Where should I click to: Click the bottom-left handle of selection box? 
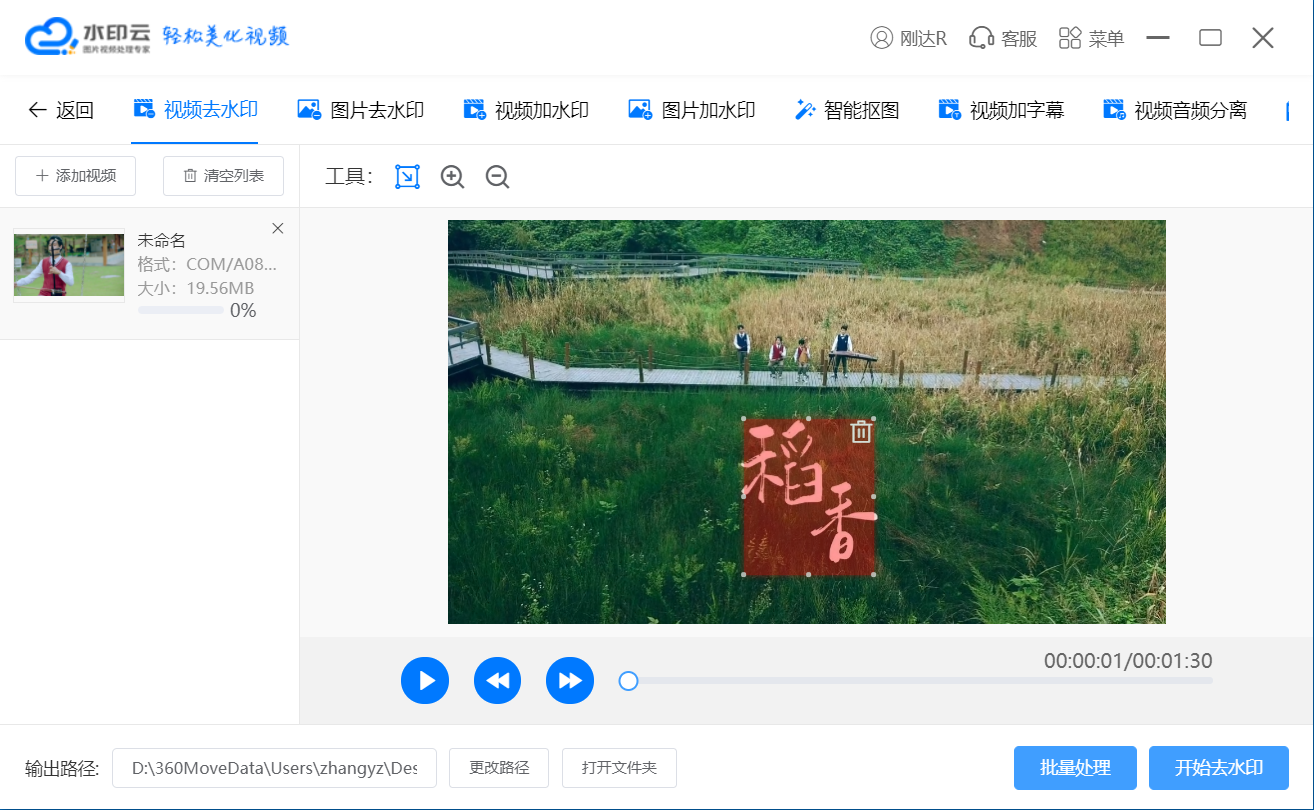744,575
